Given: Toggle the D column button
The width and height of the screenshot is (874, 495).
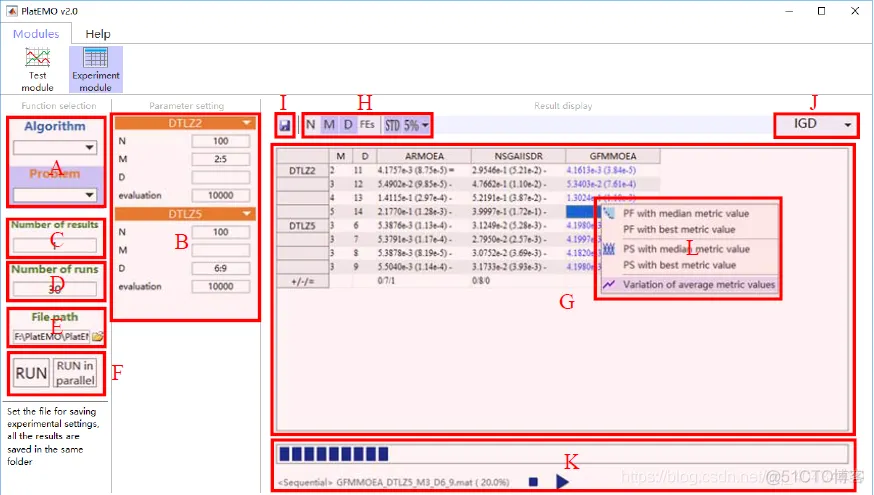Looking at the screenshot, I should [348, 125].
